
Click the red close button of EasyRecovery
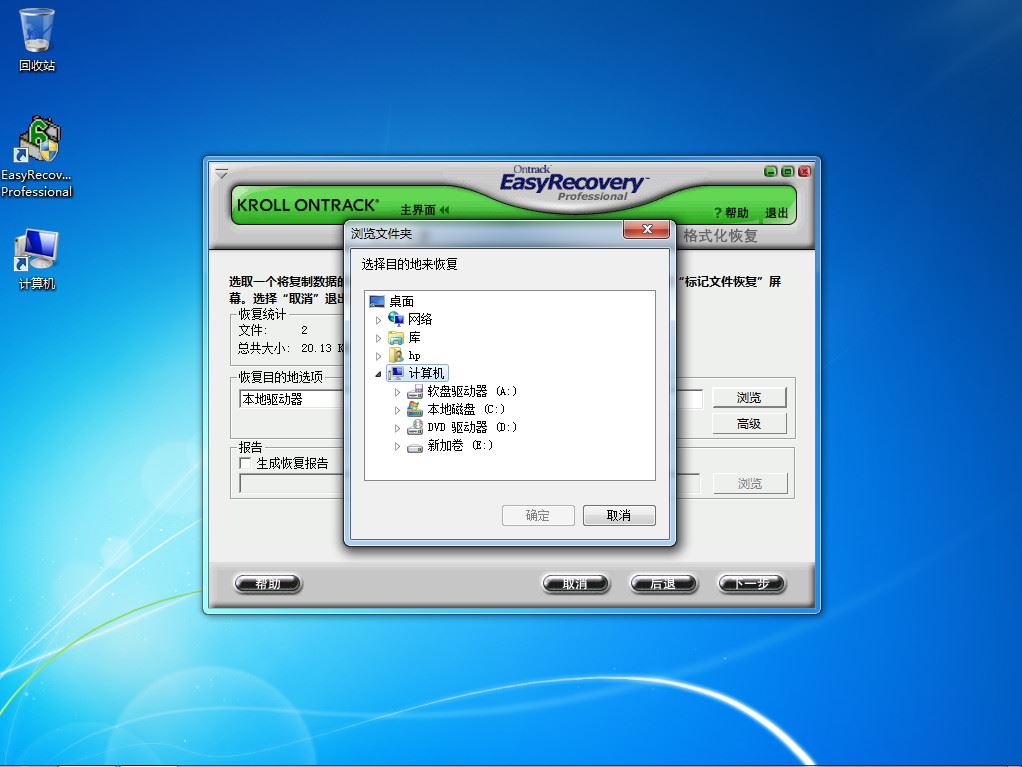tap(804, 171)
